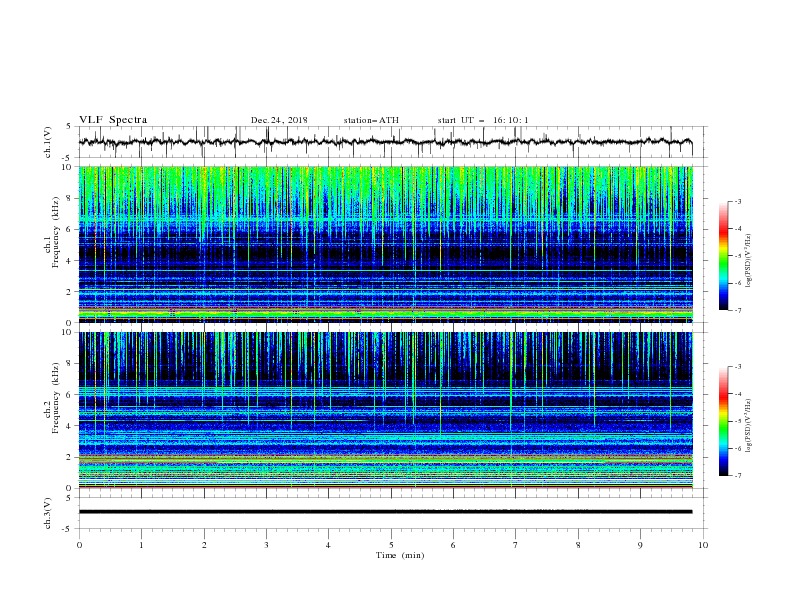Click the ch.1 spectrogram panel
The image size is (792, 612).
pos(386,244)
